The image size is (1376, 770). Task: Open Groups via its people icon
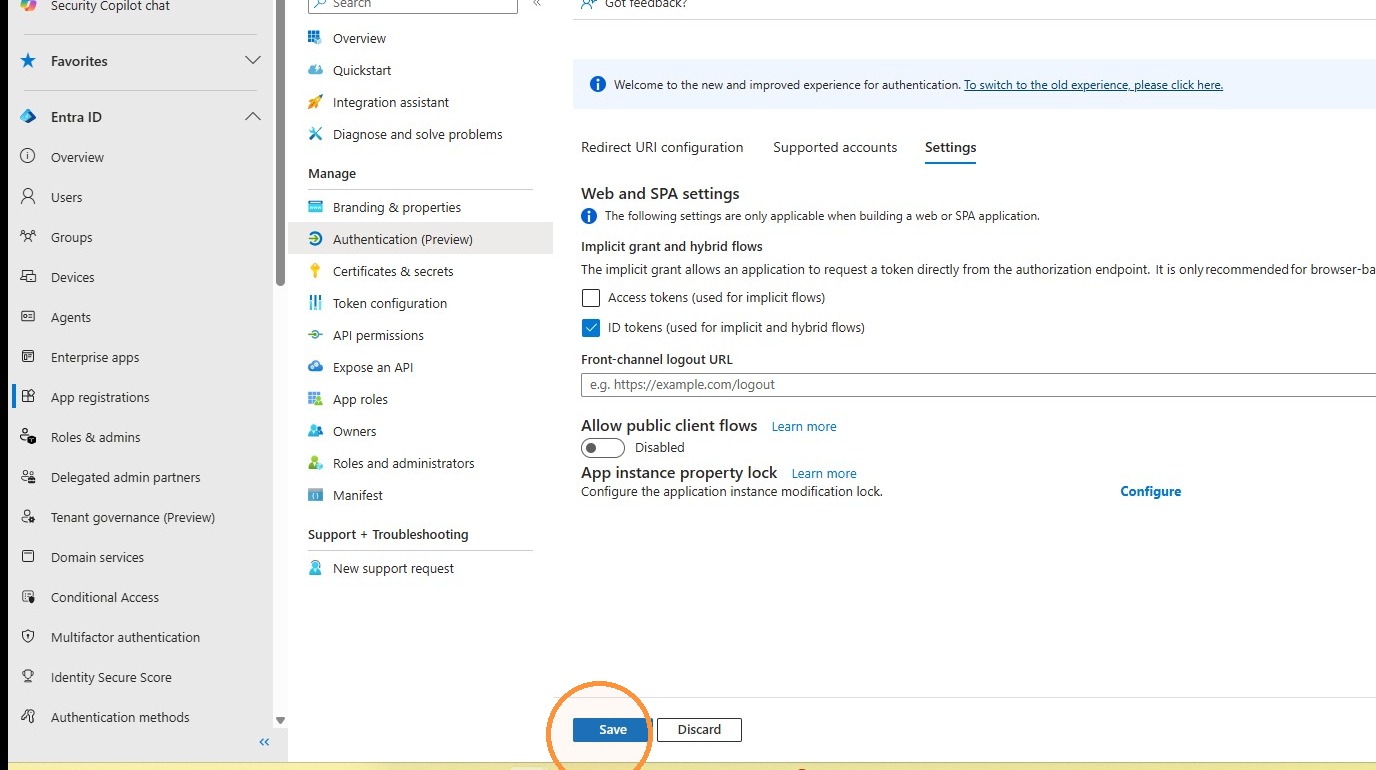pyautogui.click(x=28, y=237)
